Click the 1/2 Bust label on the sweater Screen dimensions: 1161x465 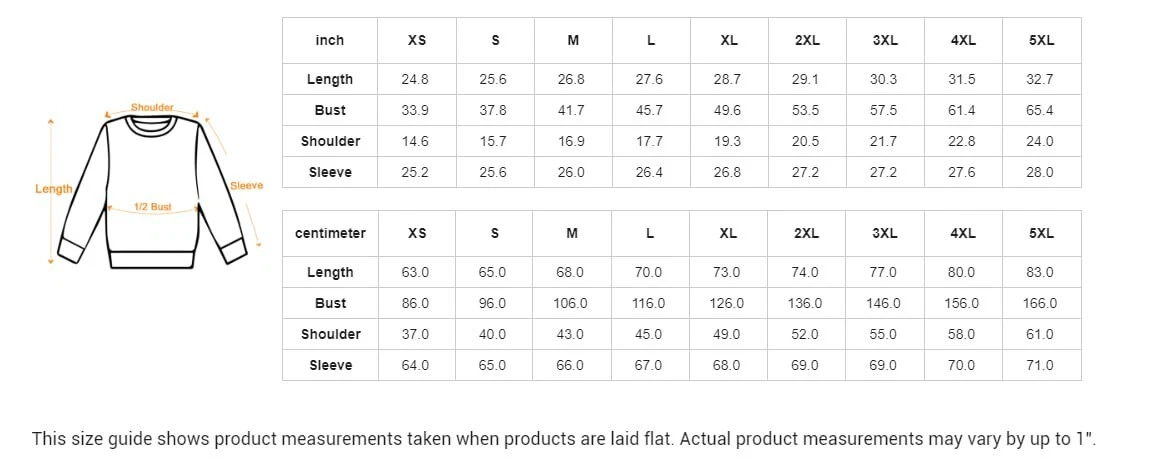pyautogui.click(x=153, y=207)
